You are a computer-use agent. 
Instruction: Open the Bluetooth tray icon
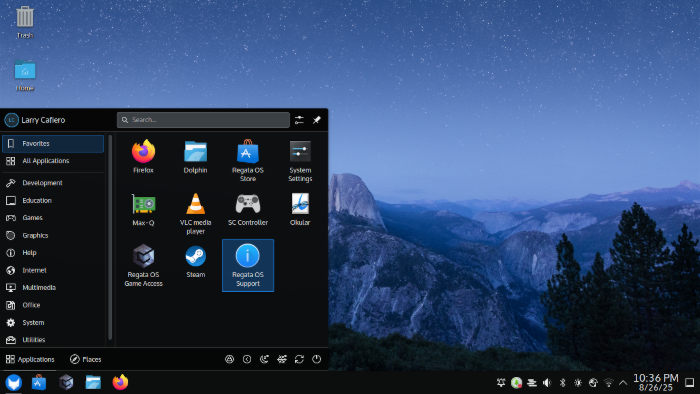562,382
